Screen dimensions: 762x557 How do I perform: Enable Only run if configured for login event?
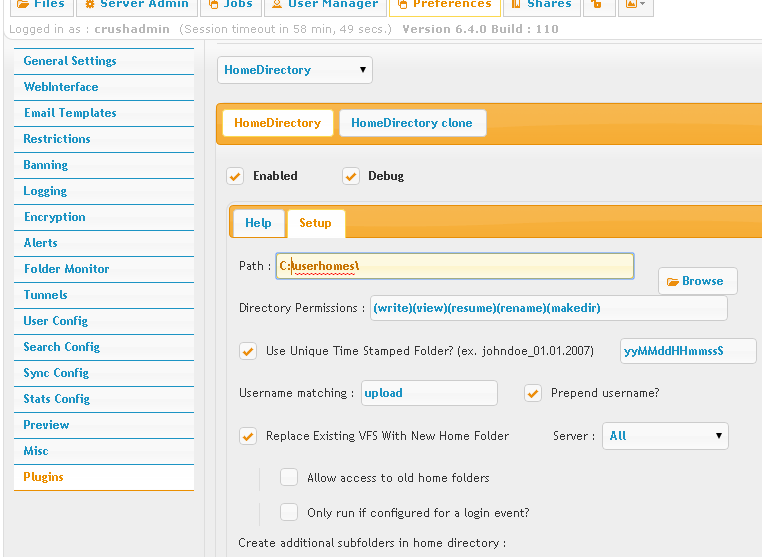tap(289, 512)
